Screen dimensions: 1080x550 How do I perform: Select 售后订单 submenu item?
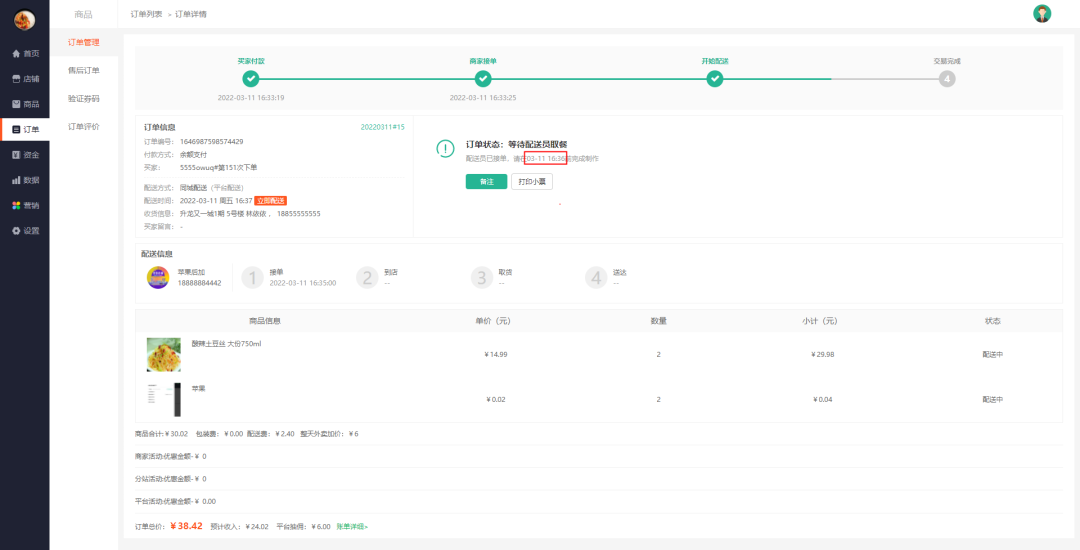tap(83, 70)
